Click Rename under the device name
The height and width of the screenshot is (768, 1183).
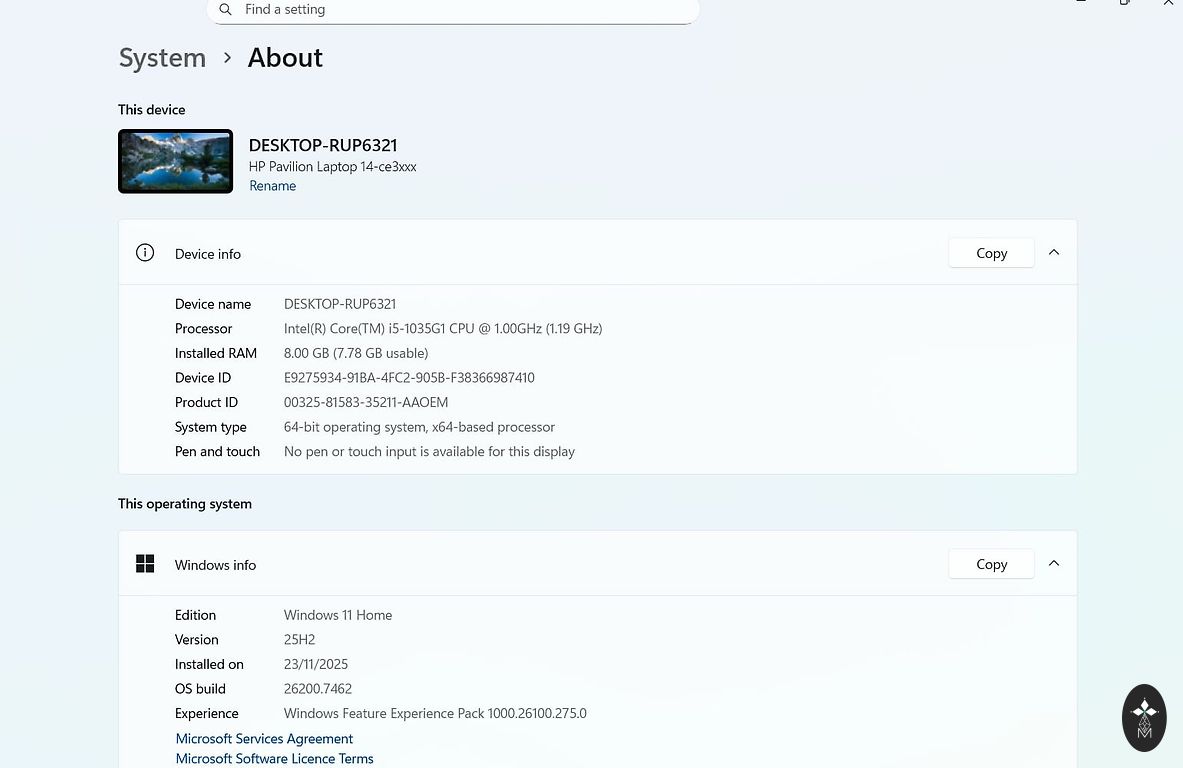[272, 186]
